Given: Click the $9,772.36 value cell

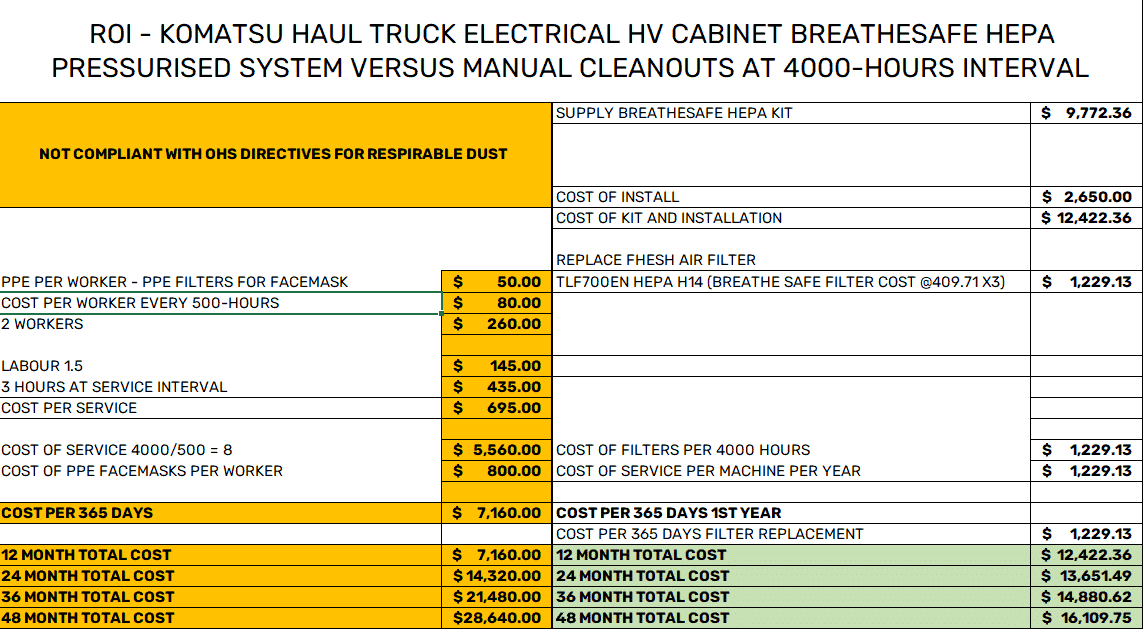Looking at the screenshot, I should [1086, 113].
